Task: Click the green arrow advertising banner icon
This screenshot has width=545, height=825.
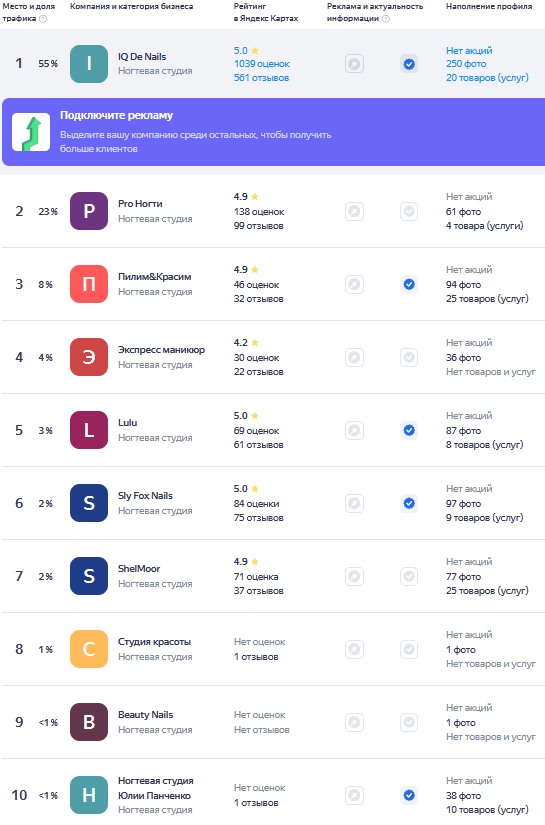Action: (x=31, y=132)
